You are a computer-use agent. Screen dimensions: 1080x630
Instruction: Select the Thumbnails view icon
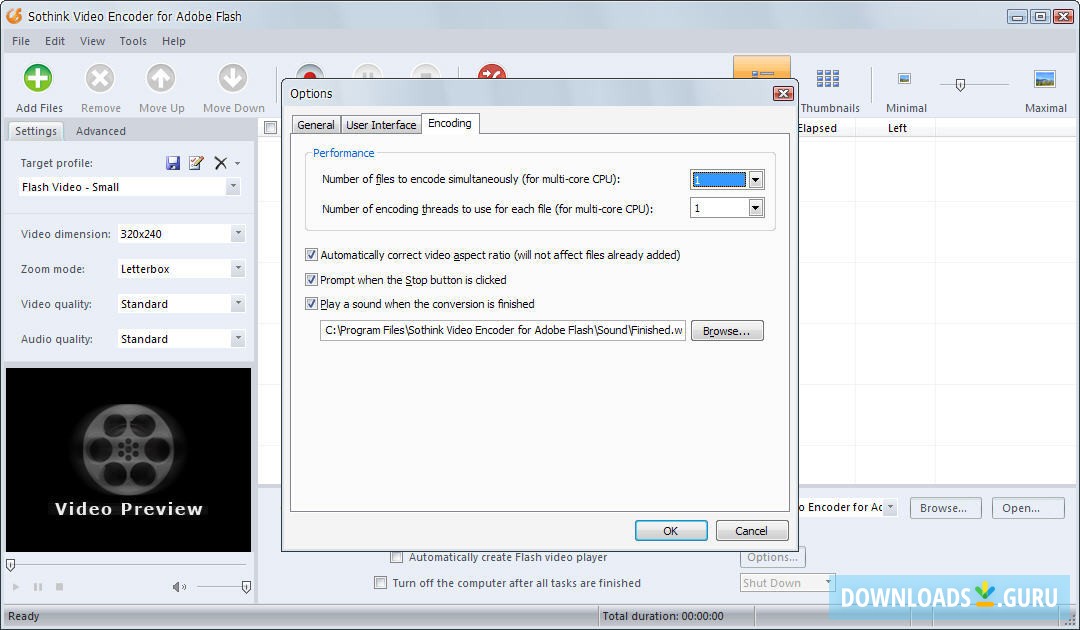pos(828,78)
